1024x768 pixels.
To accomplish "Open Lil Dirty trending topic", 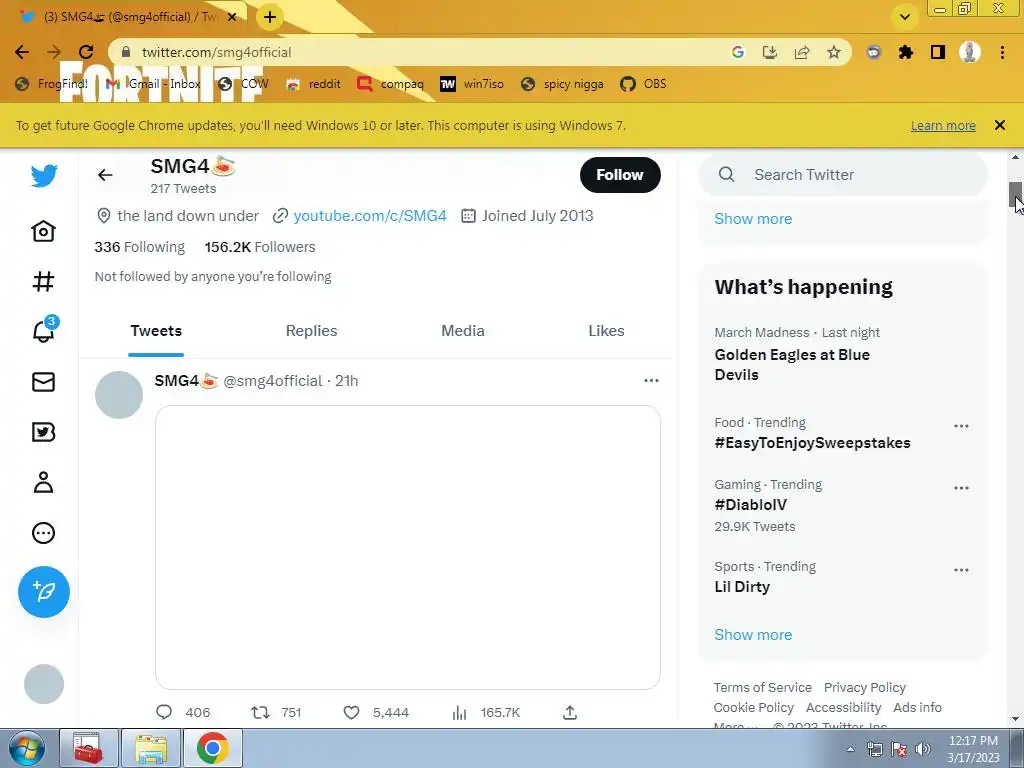I will pyautogui.click(x=742, y=586).
